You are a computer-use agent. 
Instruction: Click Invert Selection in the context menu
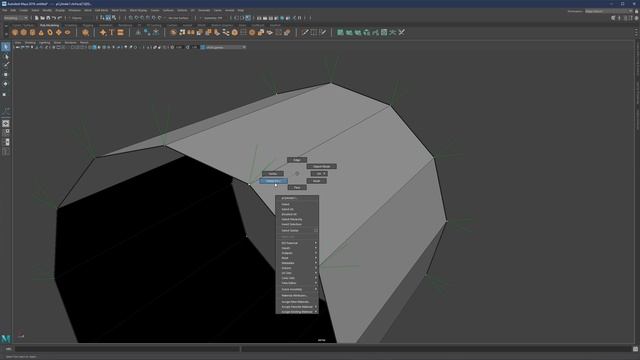(x=297, y=224)
